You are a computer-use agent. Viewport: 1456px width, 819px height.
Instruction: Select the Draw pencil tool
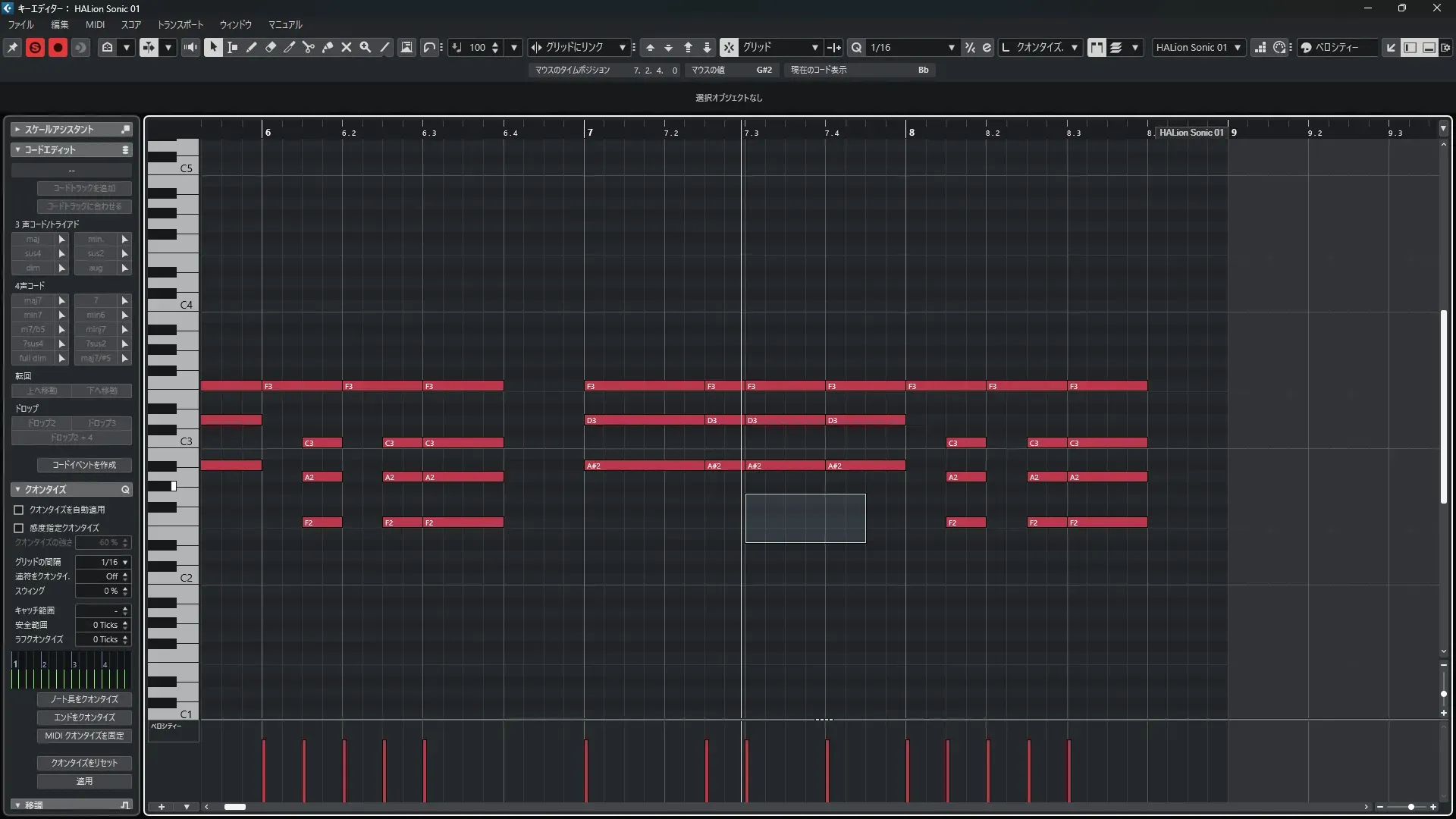click(x=251, y=47)
